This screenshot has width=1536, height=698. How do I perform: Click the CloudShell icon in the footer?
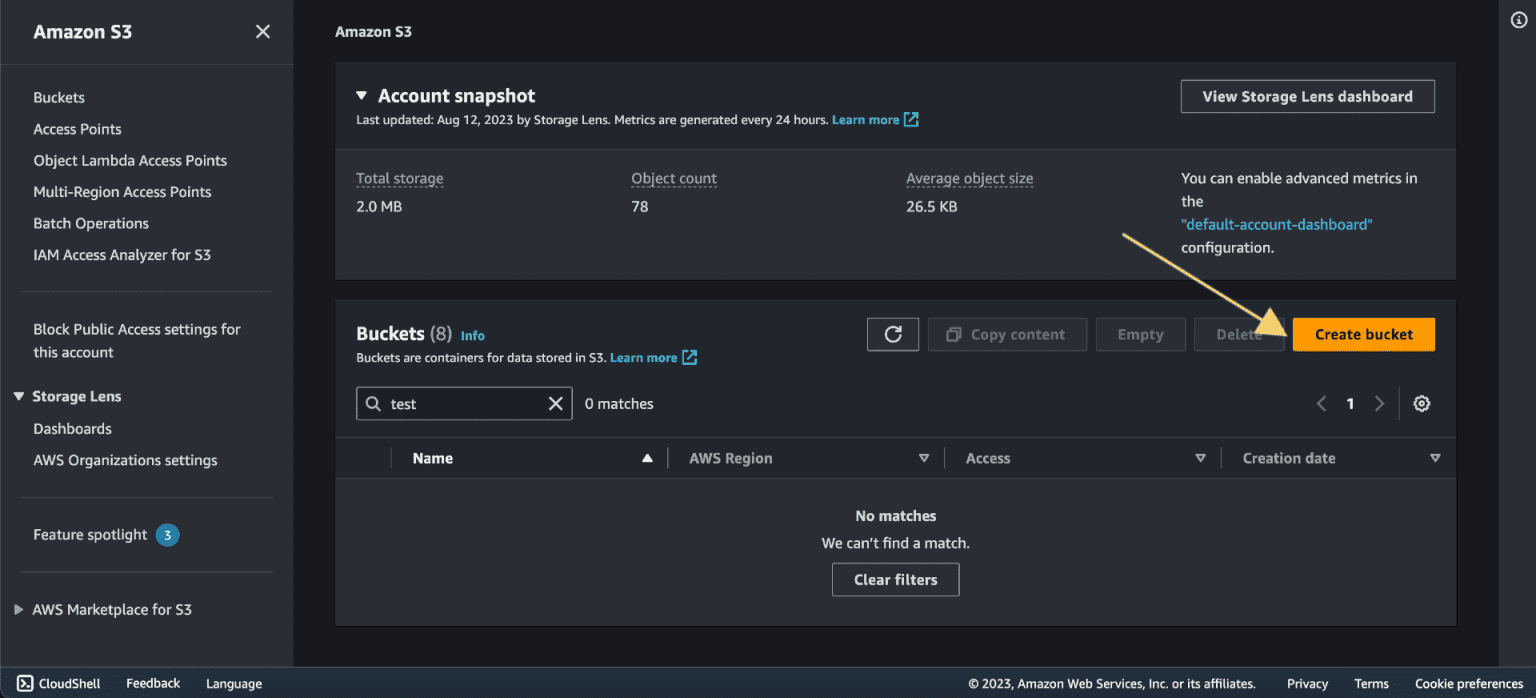tap(24, 683)
